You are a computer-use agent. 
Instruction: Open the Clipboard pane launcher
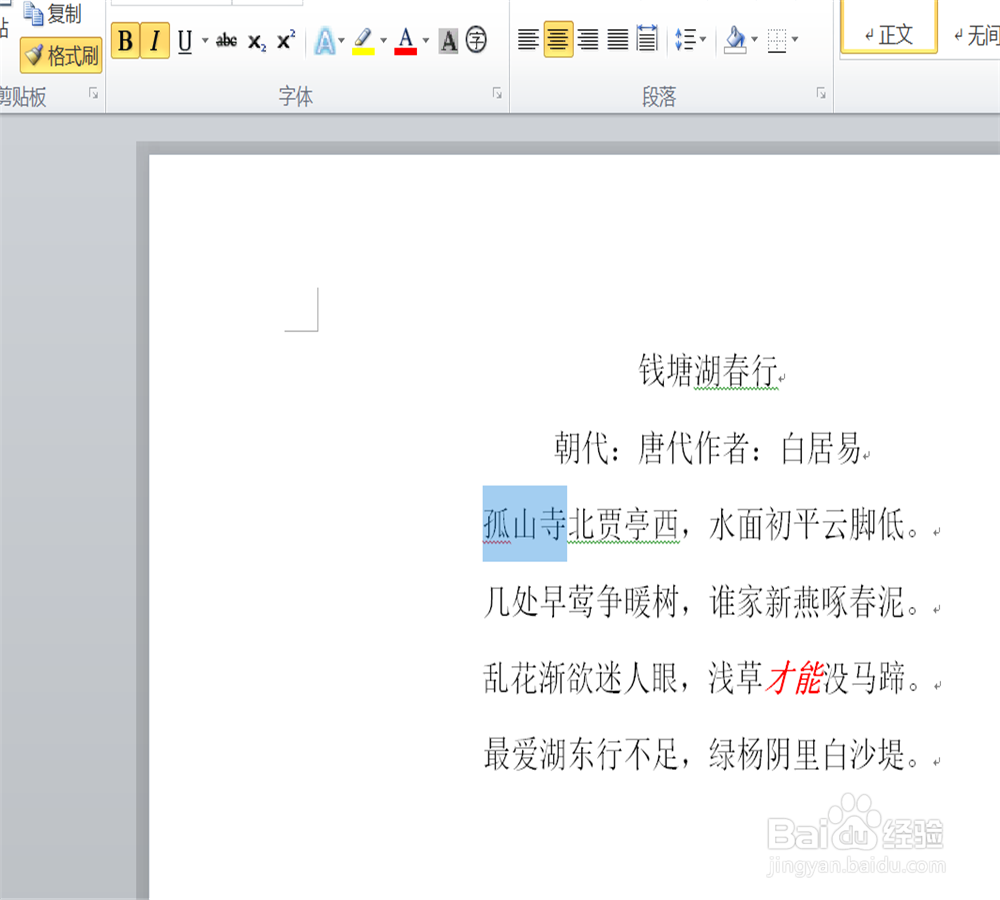point(93,92)
